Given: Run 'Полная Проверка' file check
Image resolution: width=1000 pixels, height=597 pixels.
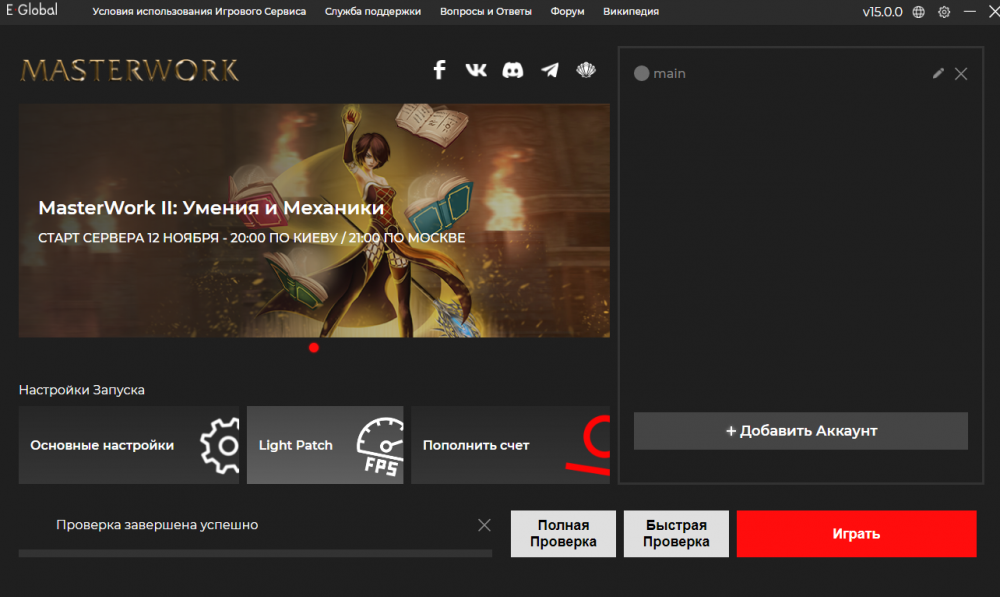Looking at the screenshot, I should [x=563, y=533].
